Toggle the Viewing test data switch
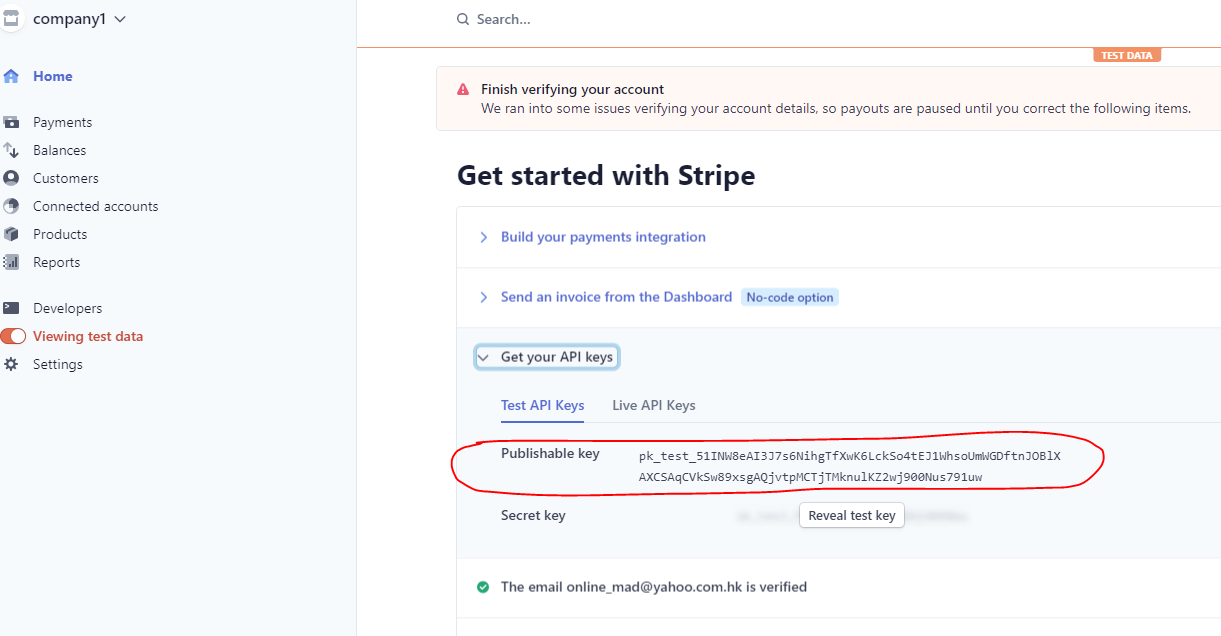This screenshot has width=1221, height=636. 13,336
